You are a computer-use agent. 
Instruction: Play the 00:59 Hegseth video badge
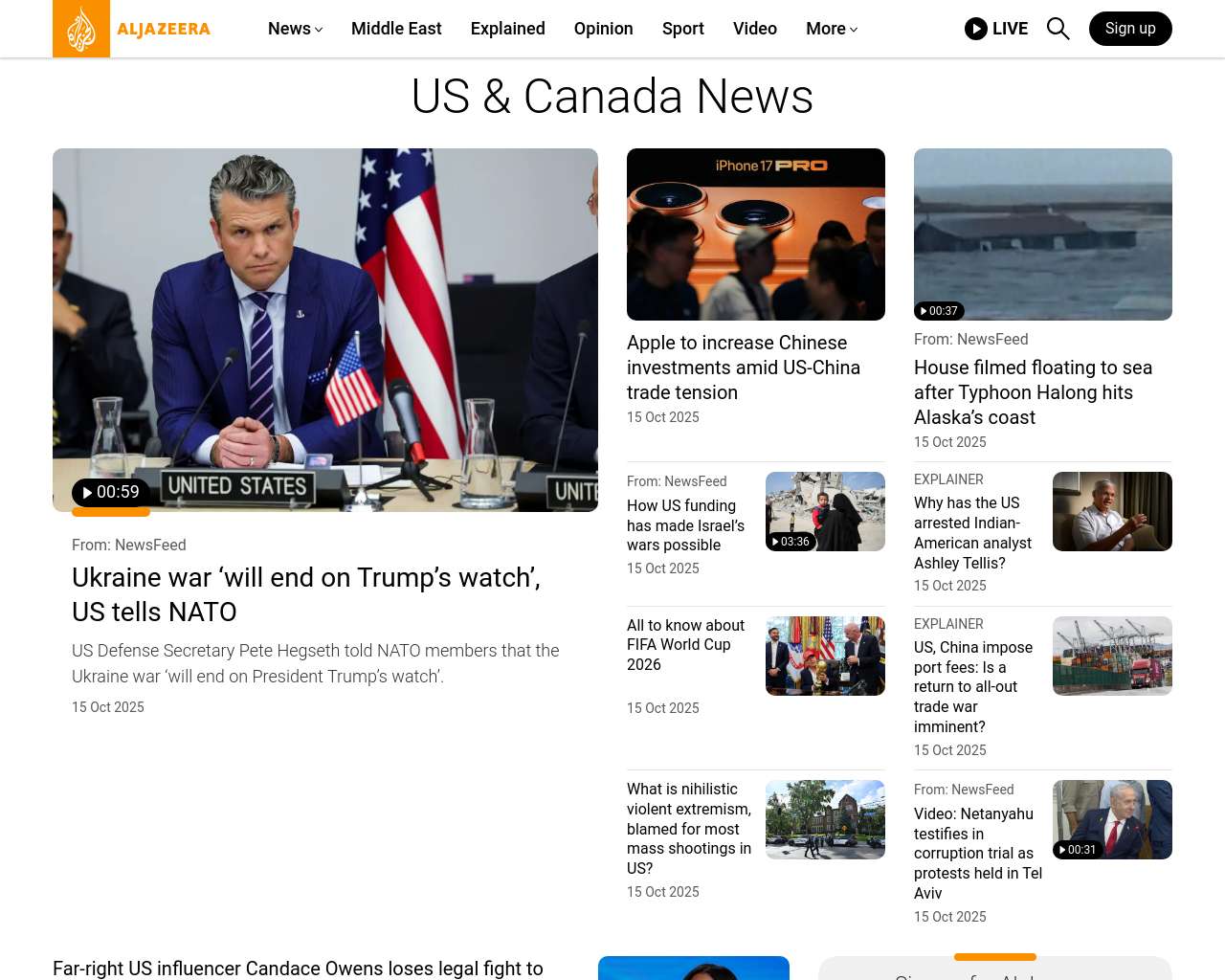click(111, 493)
